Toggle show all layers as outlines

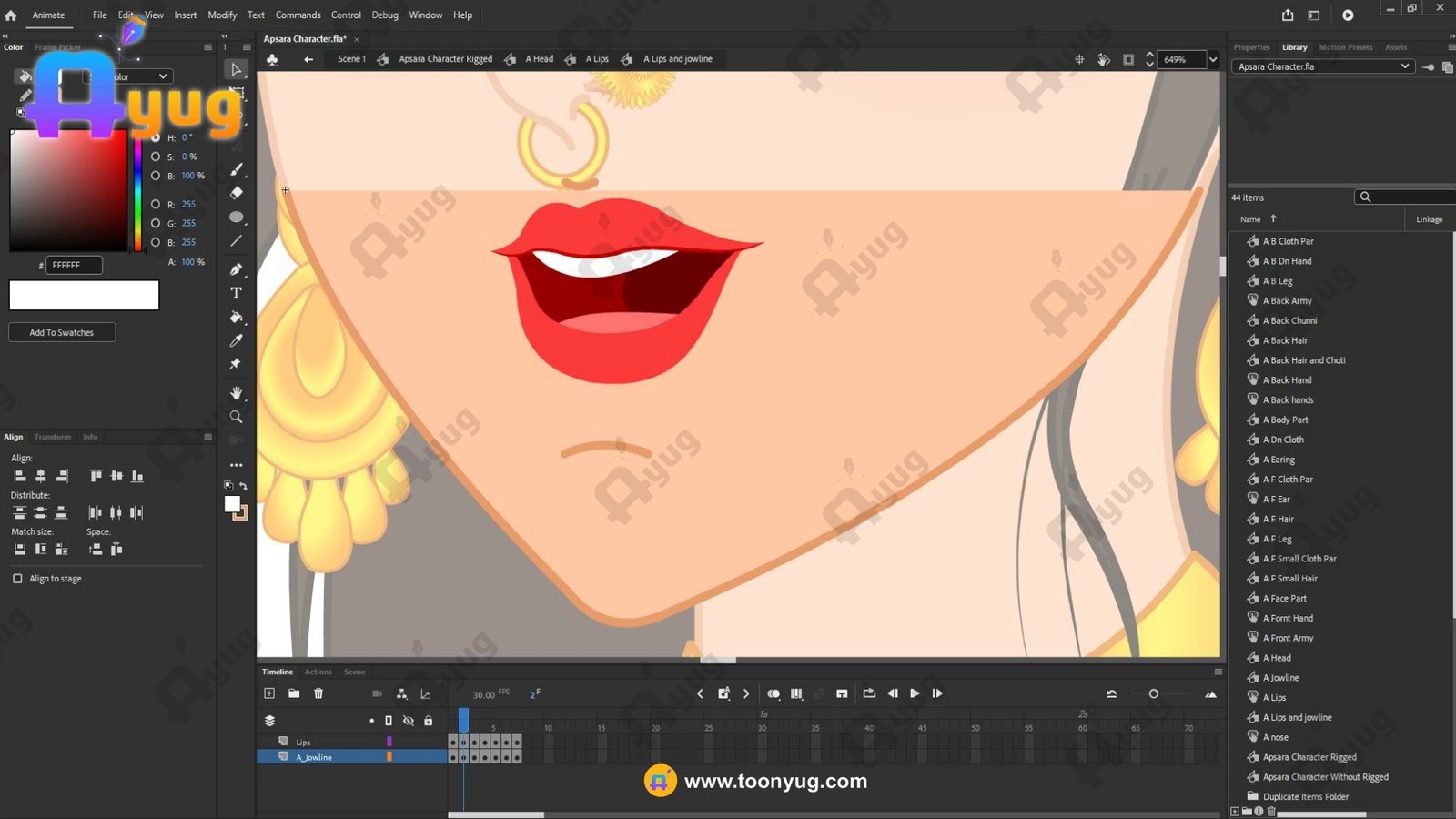(389, 721)
